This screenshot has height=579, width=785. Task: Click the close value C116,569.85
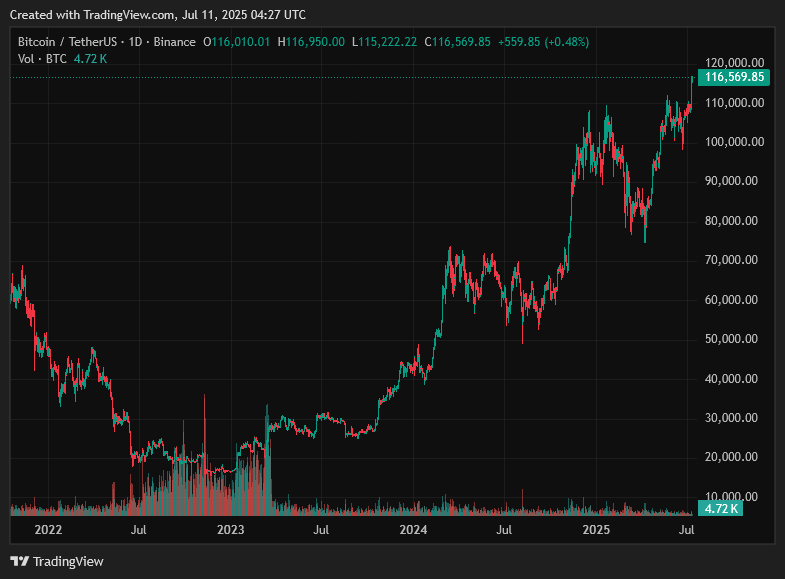[x=458, y=42]
